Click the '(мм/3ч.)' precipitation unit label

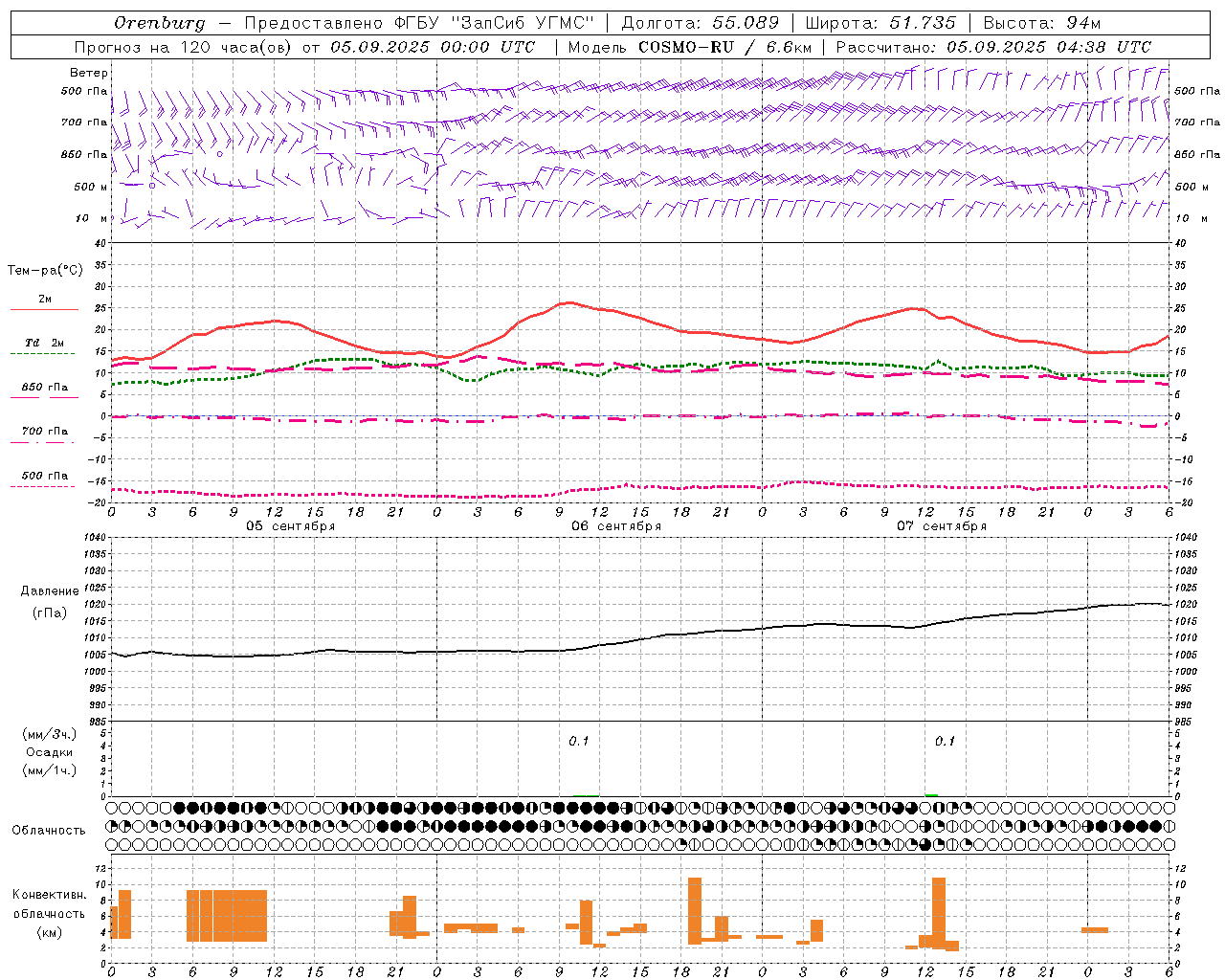[50, 734]
